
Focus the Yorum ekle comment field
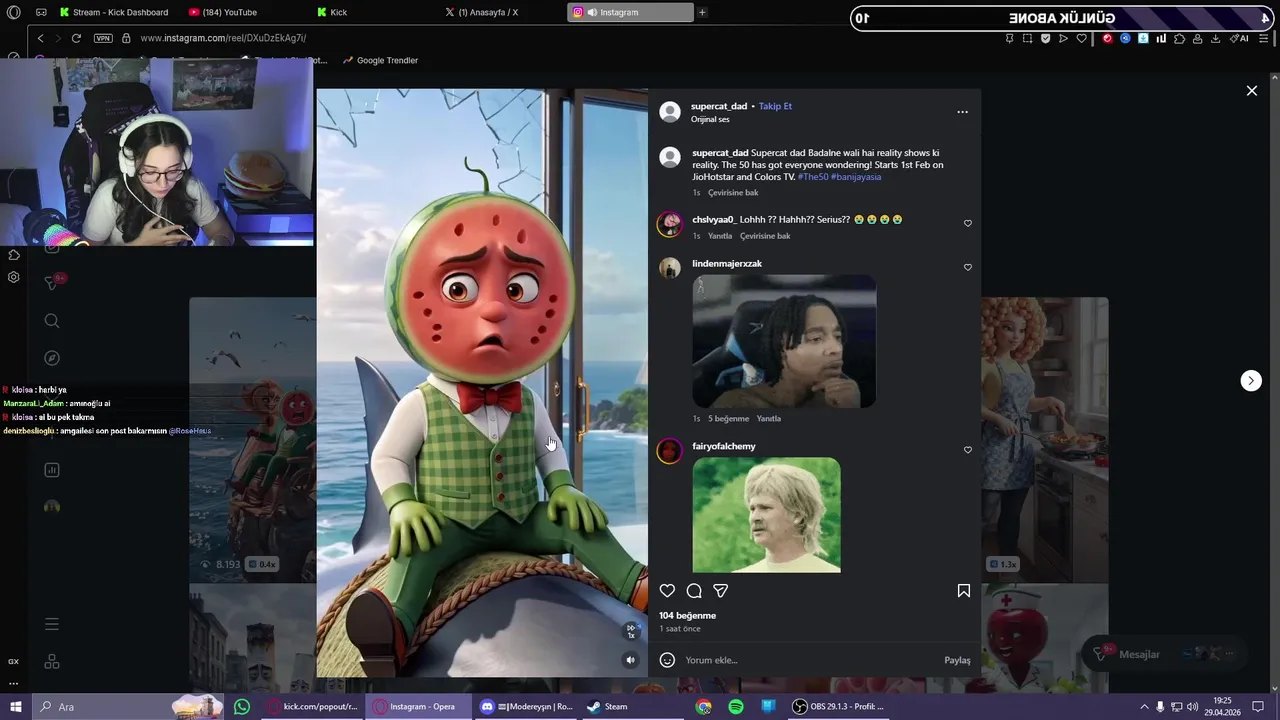tap(810, 660)
